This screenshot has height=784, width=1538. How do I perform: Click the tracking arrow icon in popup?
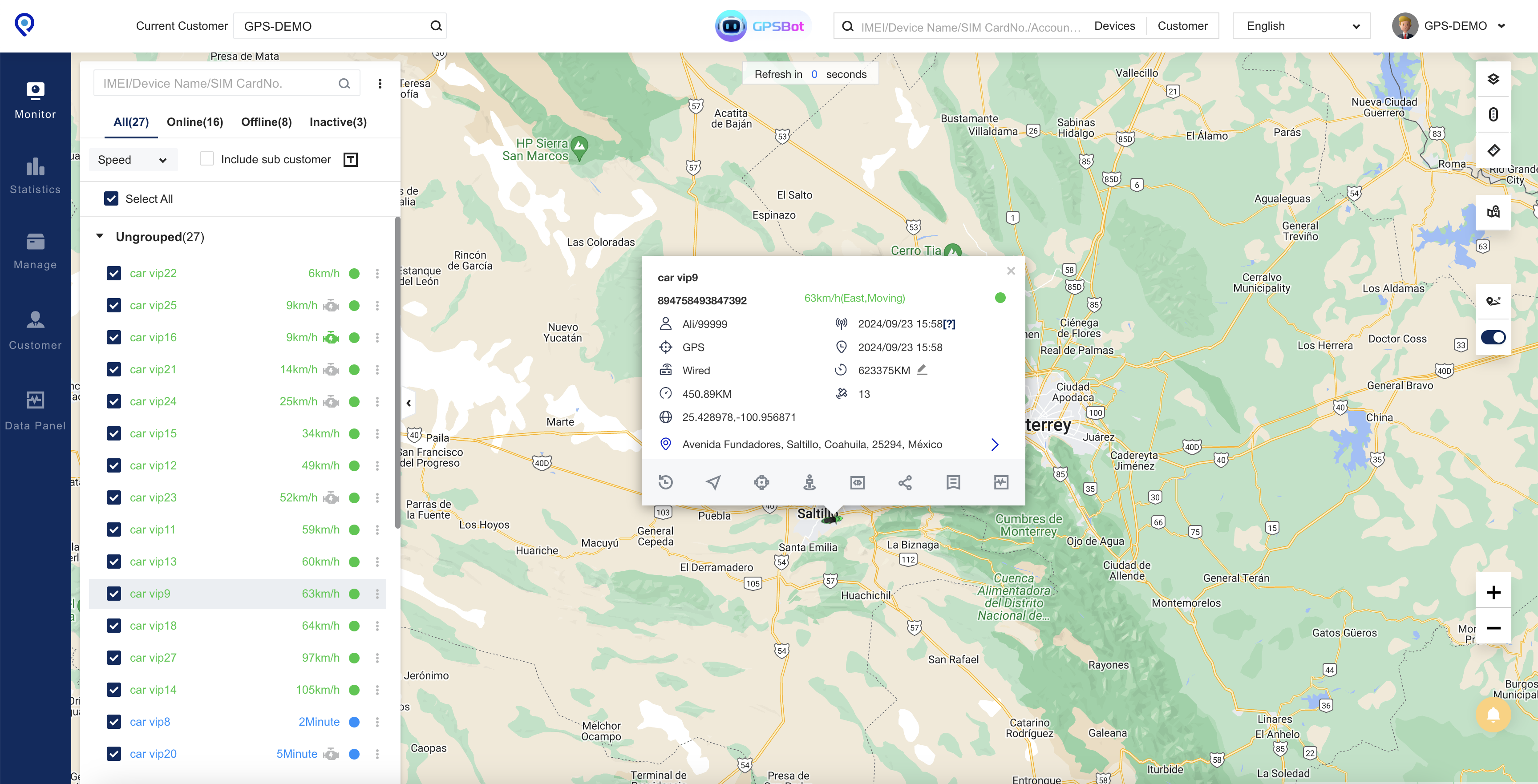click(713, 482)
